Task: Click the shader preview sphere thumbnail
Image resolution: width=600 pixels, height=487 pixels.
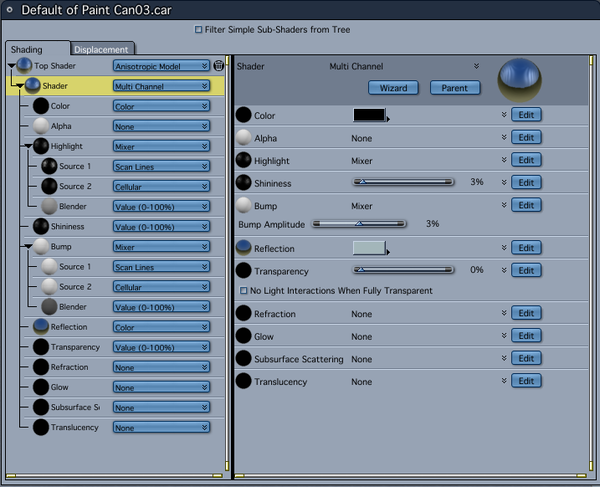Action: (519, 80)
